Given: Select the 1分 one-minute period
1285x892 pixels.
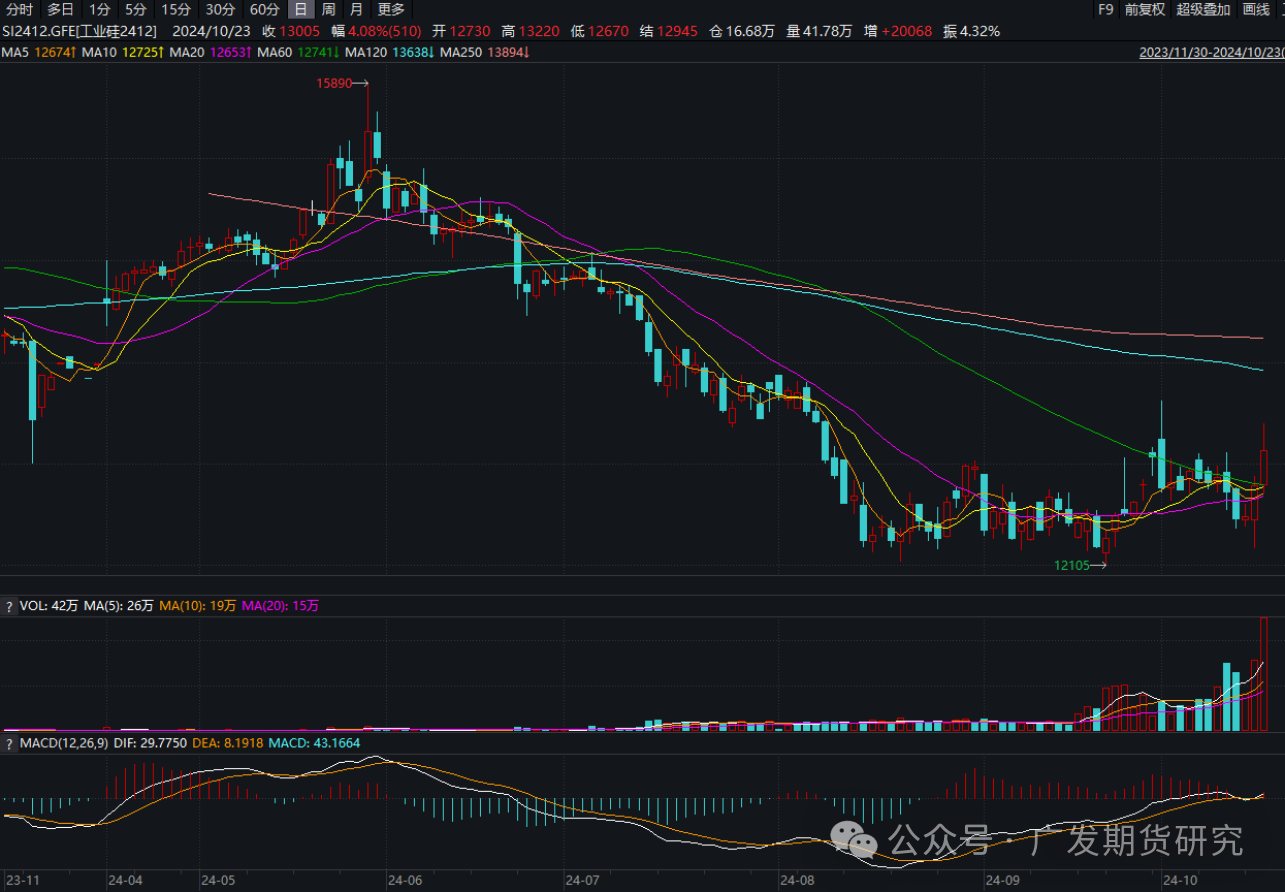Looking at the screenshot, I should (x=100, y=10).
